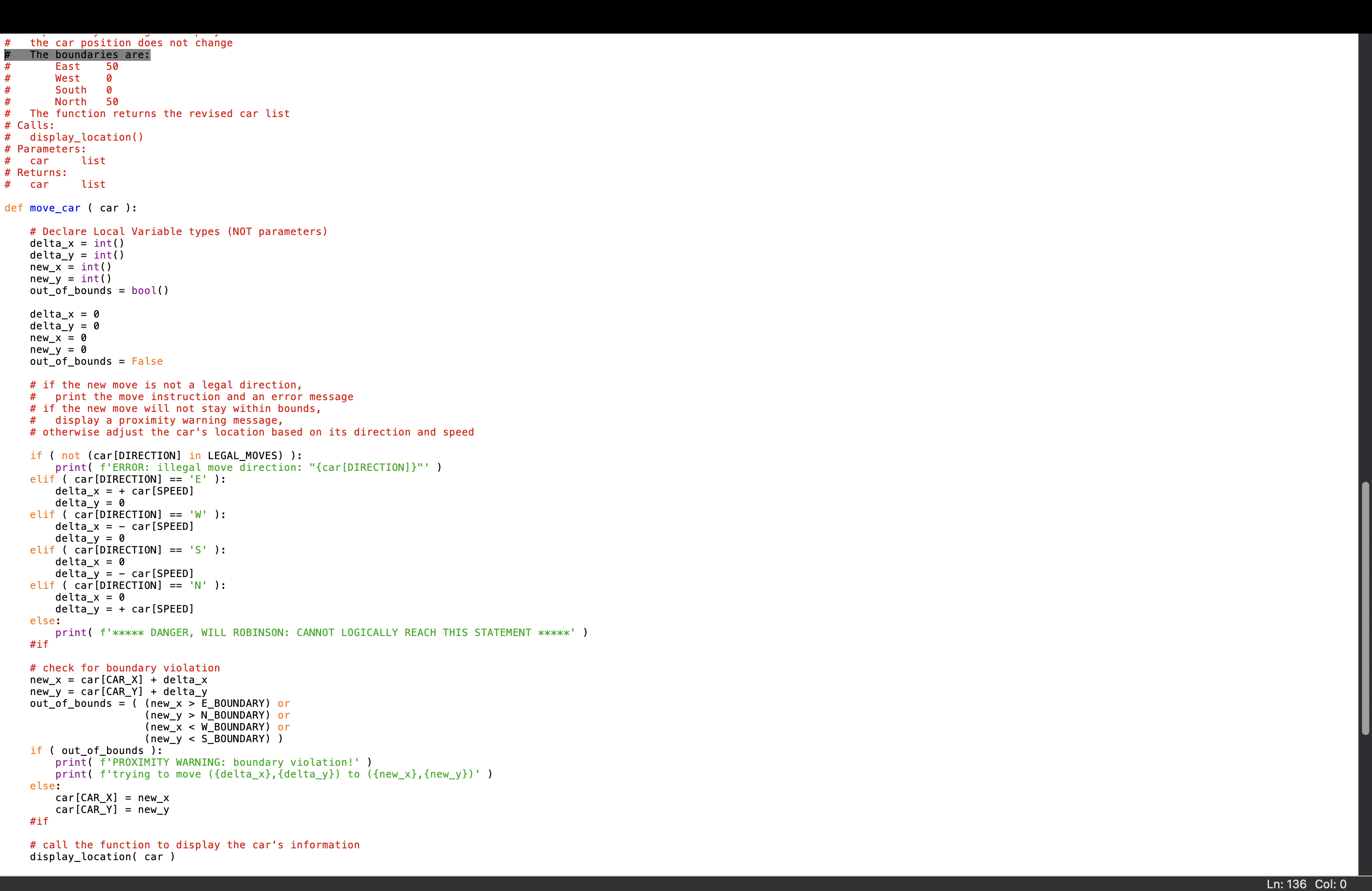The width and height of the screenshot is (1372, 891).
Task: Click the 'car[CAR_X] = new_x' line
Action: click(x=112, y=798)
